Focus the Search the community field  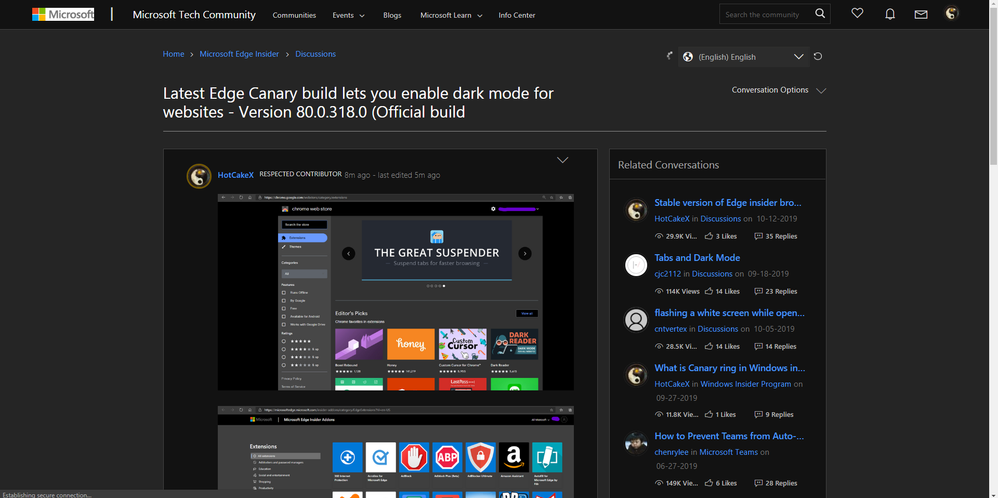(x=766, y=14)
